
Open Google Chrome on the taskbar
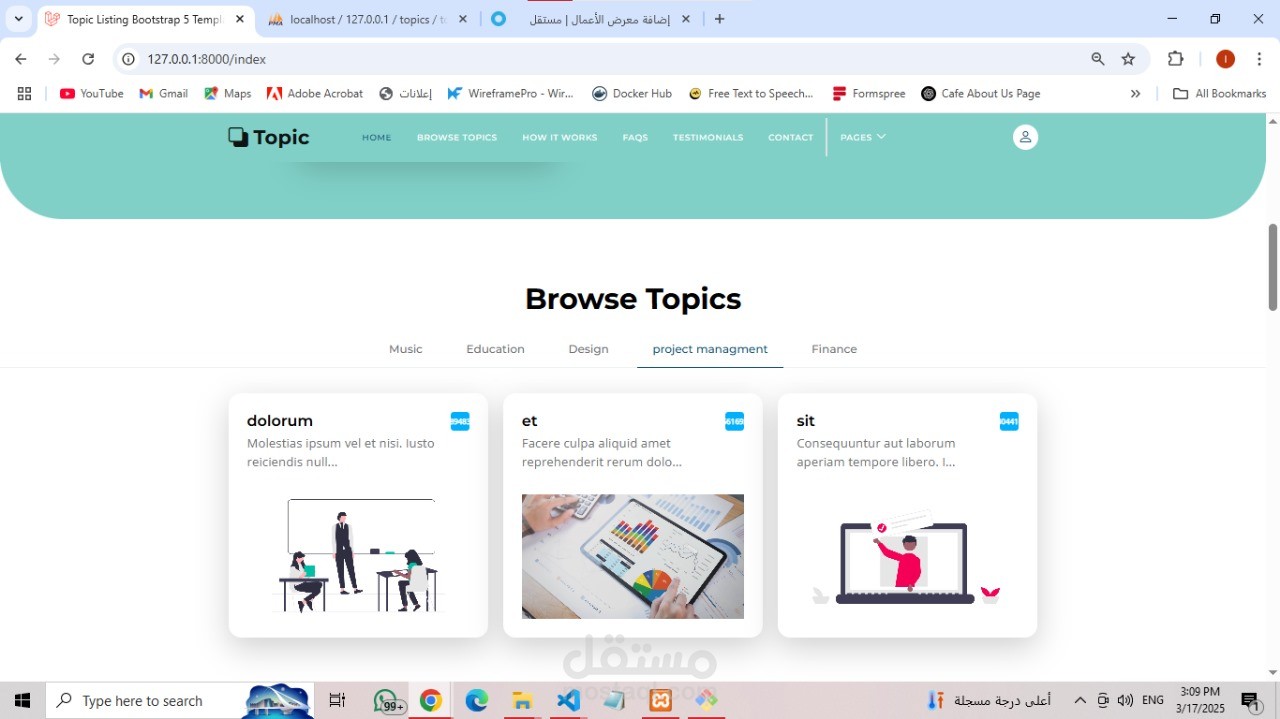point(431,700)
